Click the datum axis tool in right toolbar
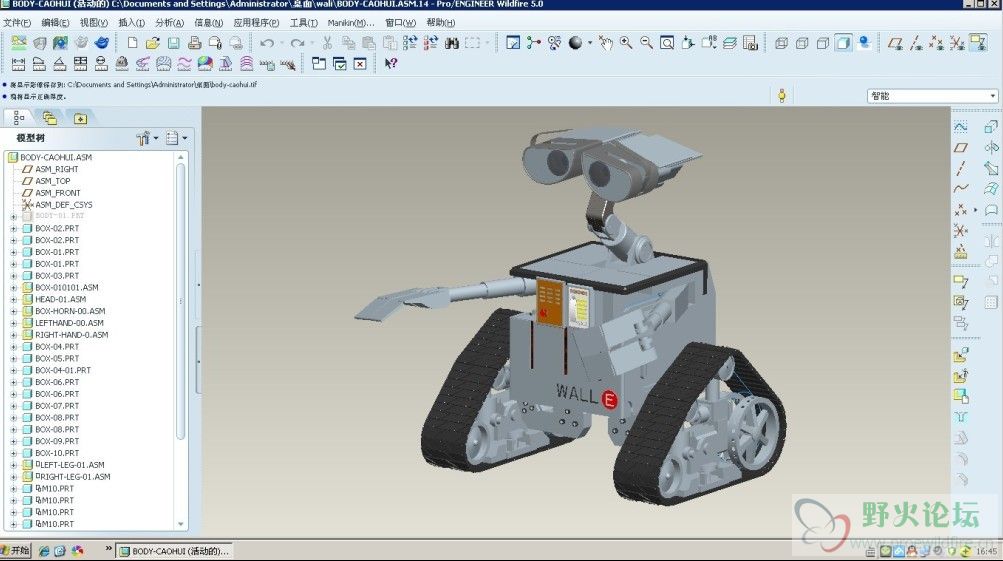Screen dimensions: 1003x561 tap(961, 169)
